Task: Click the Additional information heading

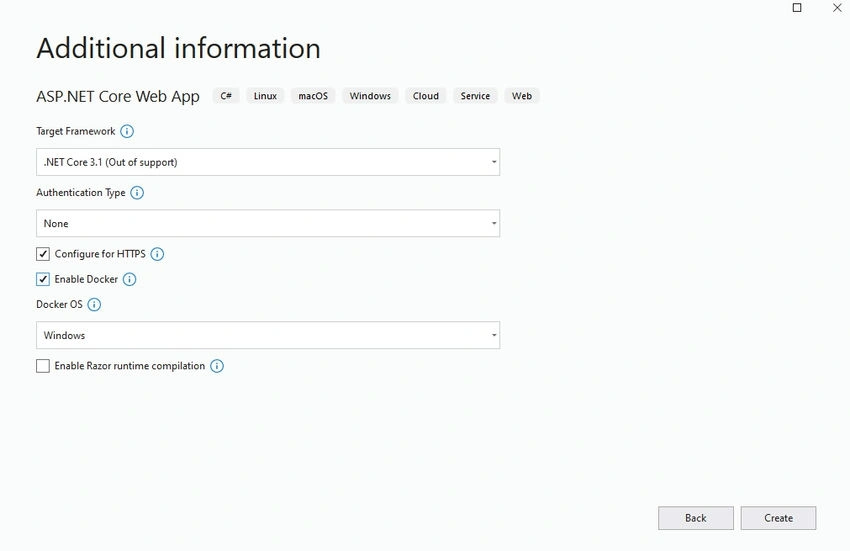Action: [178, 48]
